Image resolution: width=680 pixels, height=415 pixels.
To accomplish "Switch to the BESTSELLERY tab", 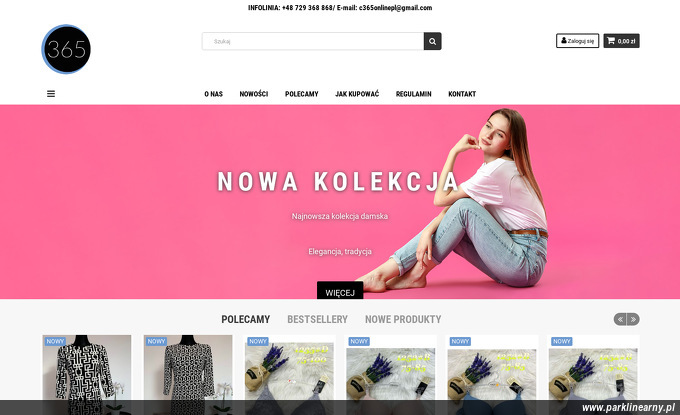I will click(x=317, y=319).
